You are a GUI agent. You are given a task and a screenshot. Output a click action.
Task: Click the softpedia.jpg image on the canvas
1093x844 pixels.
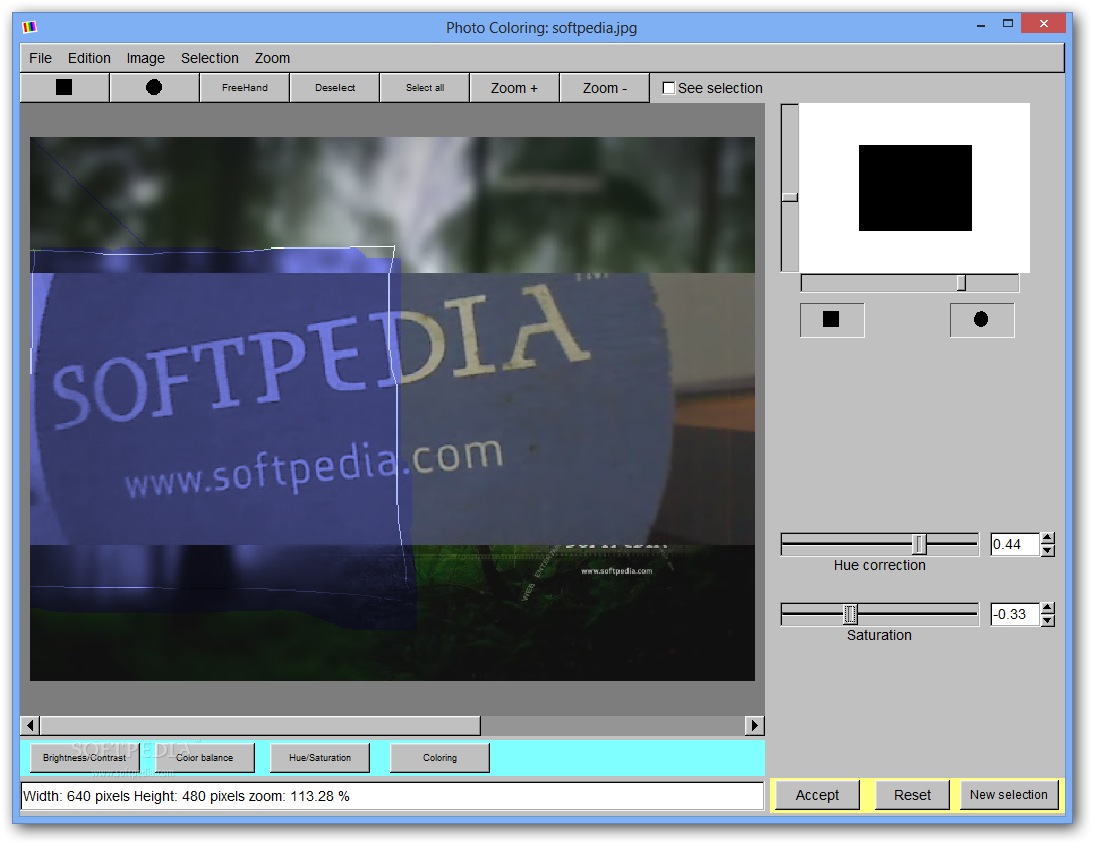(x=392, y=408)
